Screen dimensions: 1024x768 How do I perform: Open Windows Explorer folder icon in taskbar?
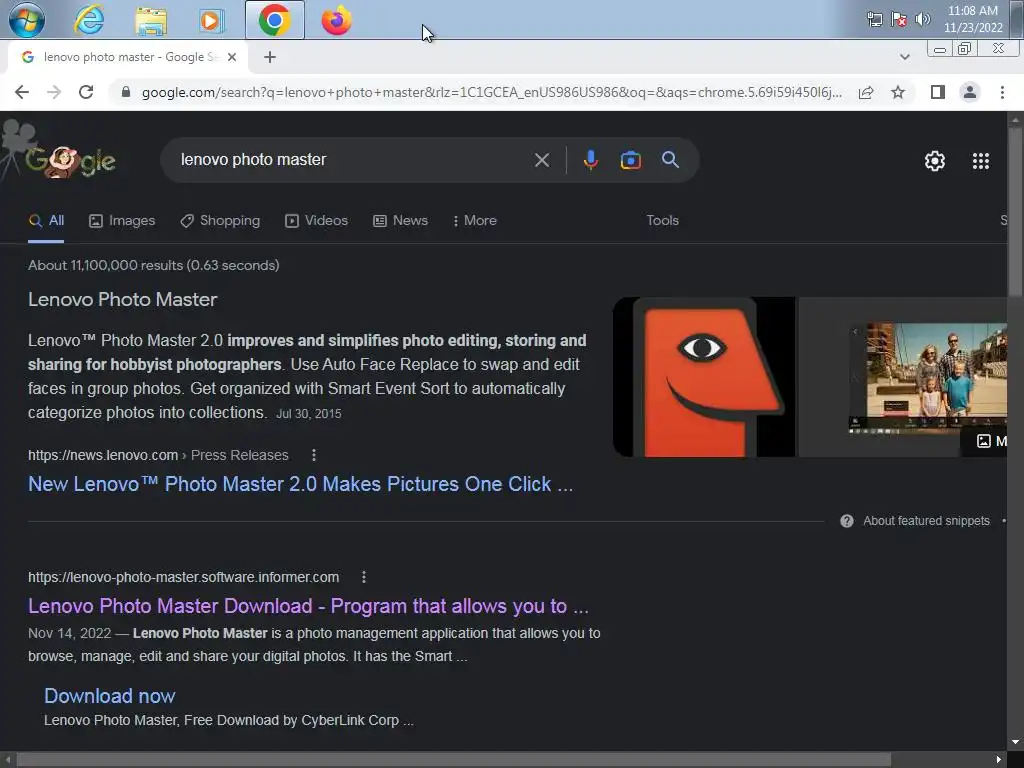pyautogui.click(x=151, y=21)
